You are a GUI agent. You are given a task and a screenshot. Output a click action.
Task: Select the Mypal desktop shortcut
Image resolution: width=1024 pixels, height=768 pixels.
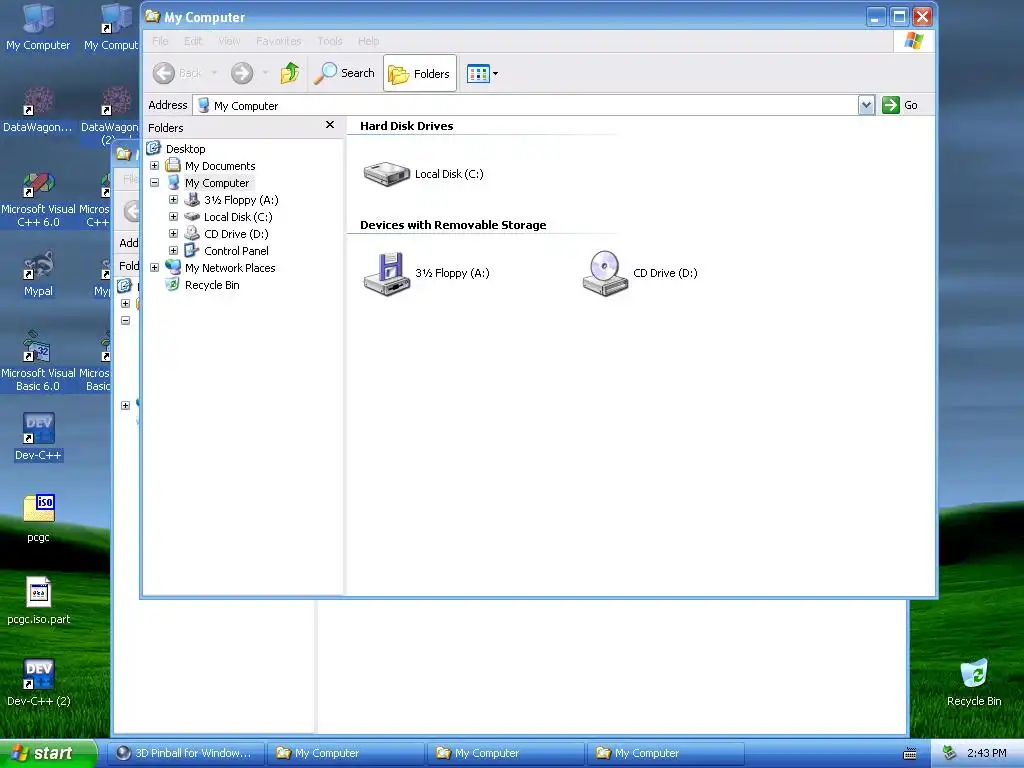coord(38,274)
